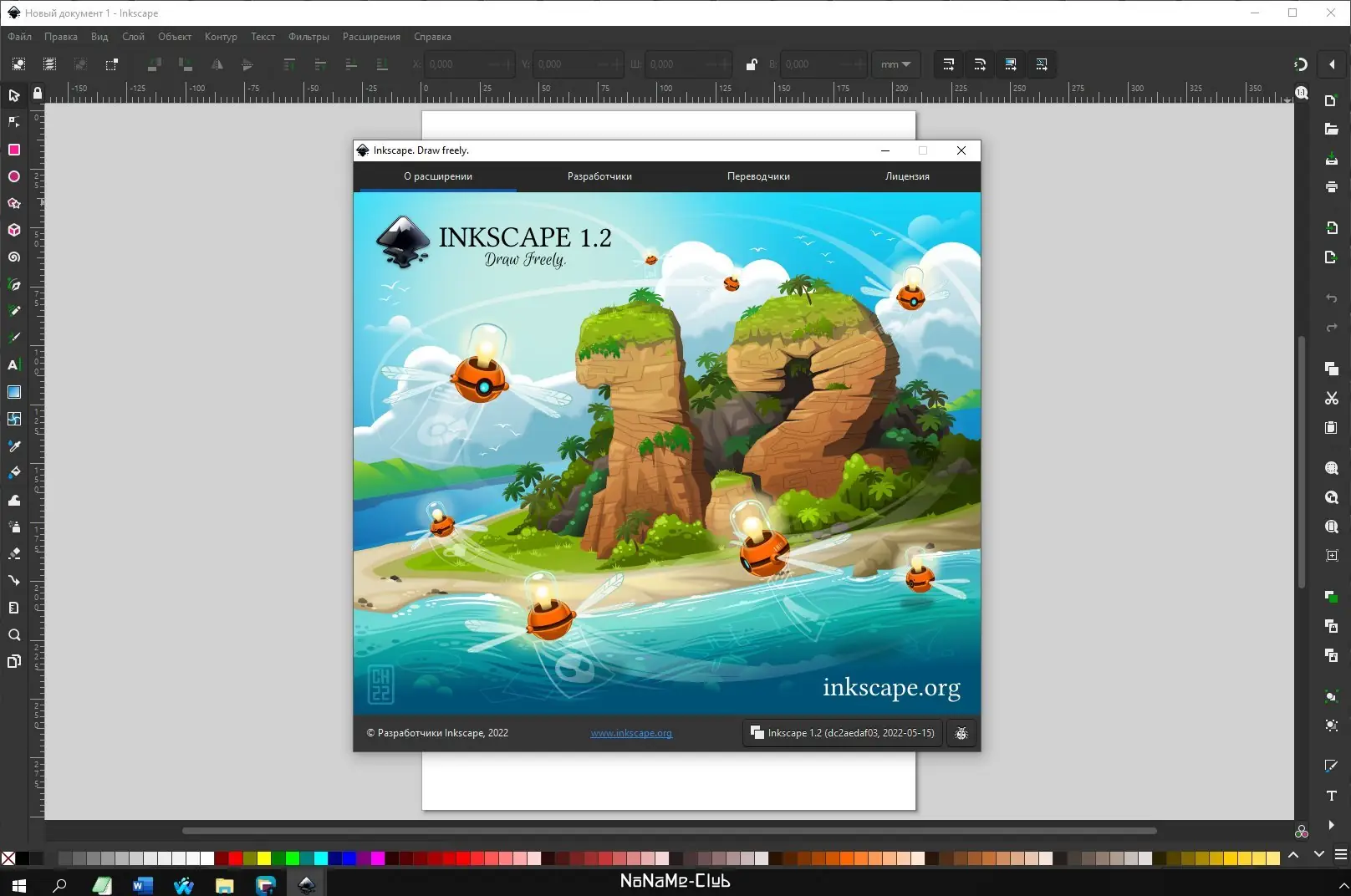1351x896 pixels.
Task: Toggle move gradients with objects option
Action: pos(1010,64)
